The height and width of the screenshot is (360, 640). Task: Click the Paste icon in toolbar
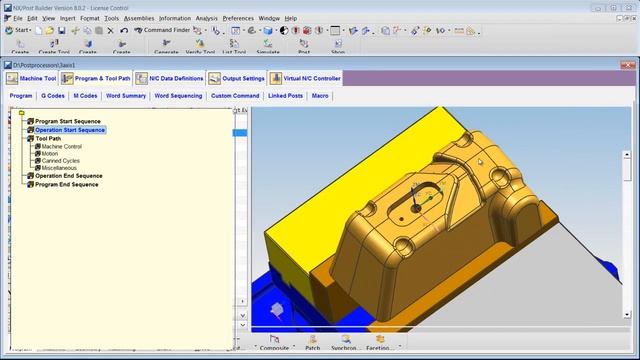point(99,31)
